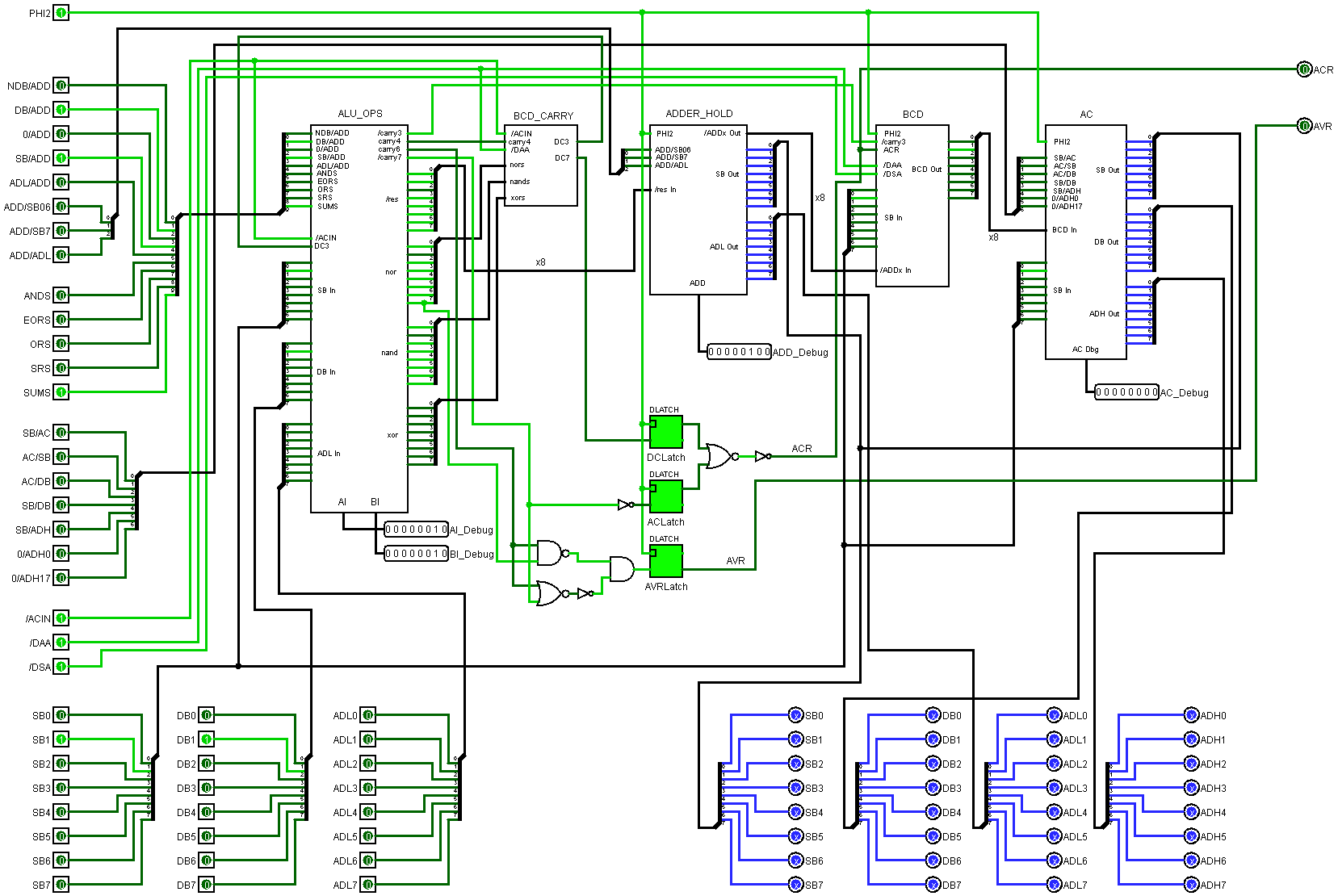Click the AND gate driving AVRLatch
The width and height of the screenshot is (1338, 896).
[621, 569]
